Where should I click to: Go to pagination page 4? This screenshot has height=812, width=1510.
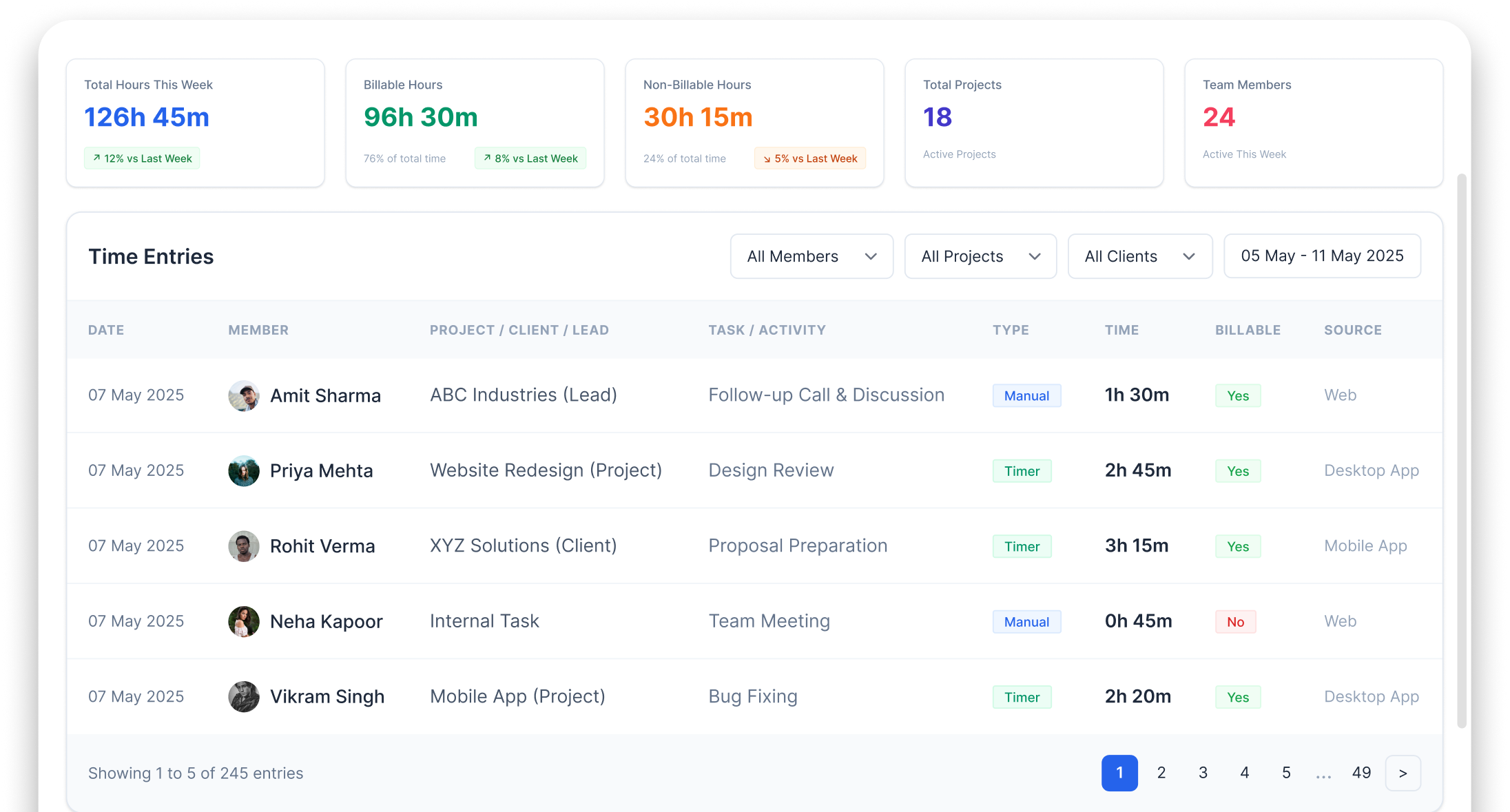click(x=1245, y=773)
